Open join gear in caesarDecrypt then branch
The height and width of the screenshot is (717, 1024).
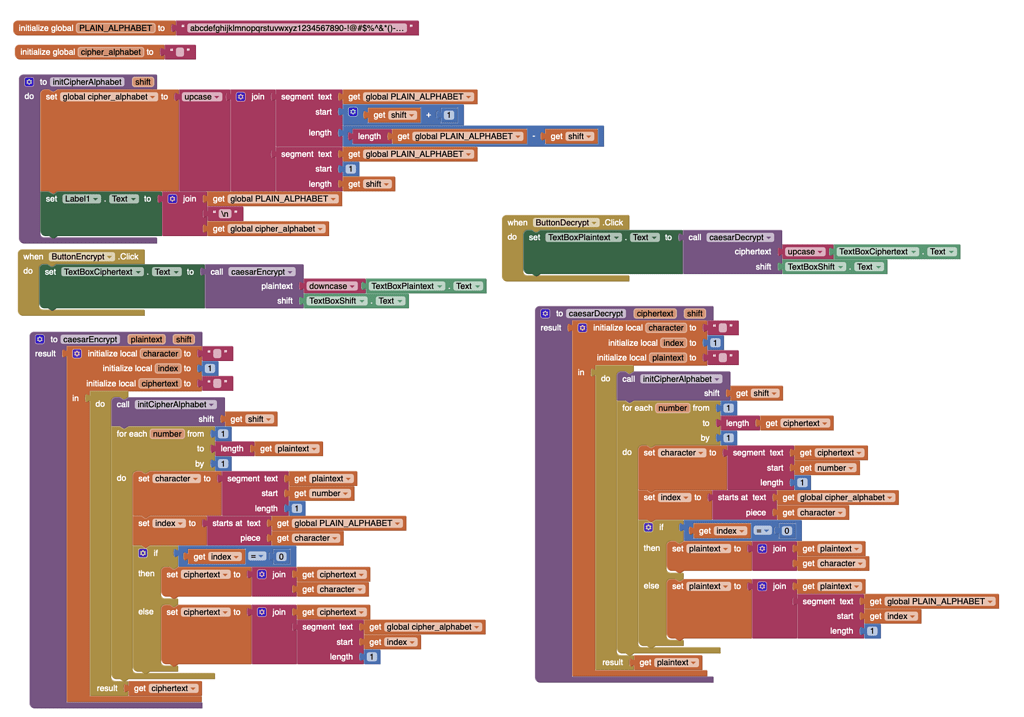(x=762, y=549)
